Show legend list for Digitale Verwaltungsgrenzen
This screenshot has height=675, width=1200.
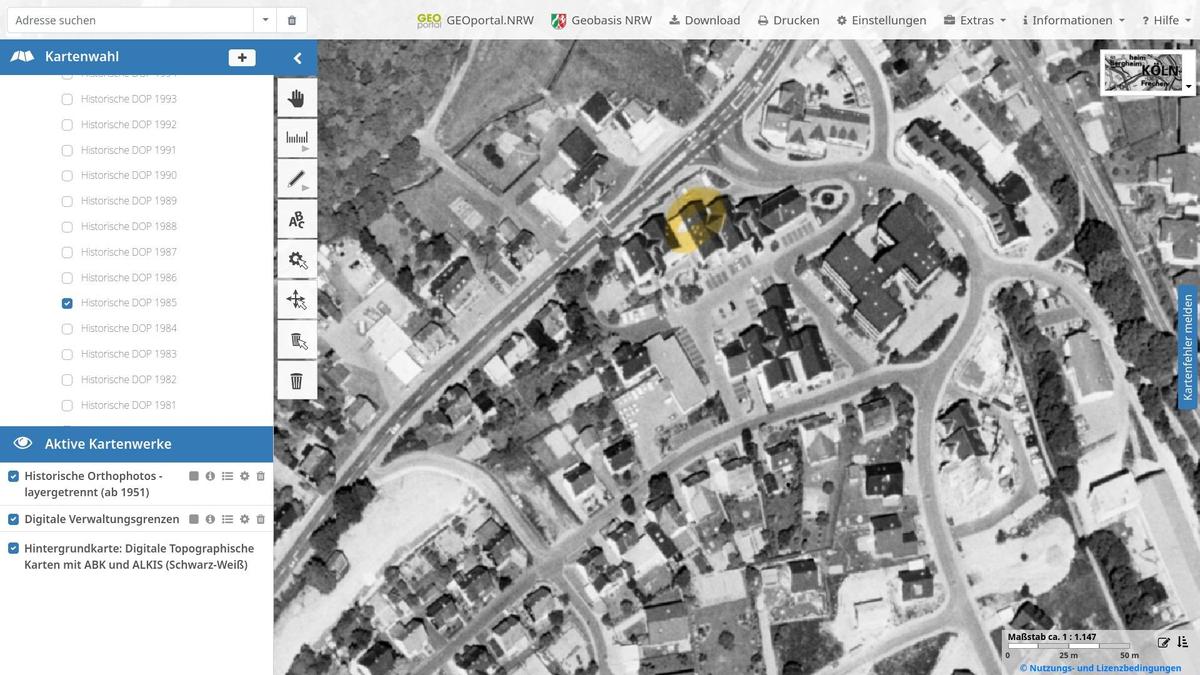coord(227,519)
